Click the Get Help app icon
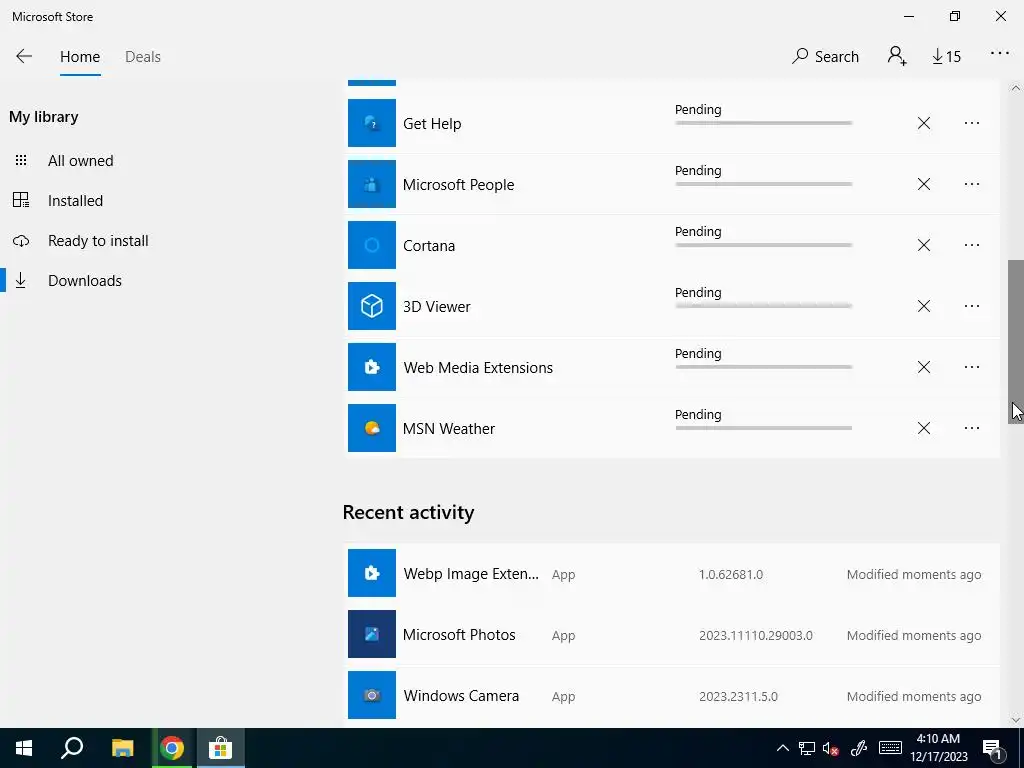Viewport: 1024px width, 768px height. 372,123
